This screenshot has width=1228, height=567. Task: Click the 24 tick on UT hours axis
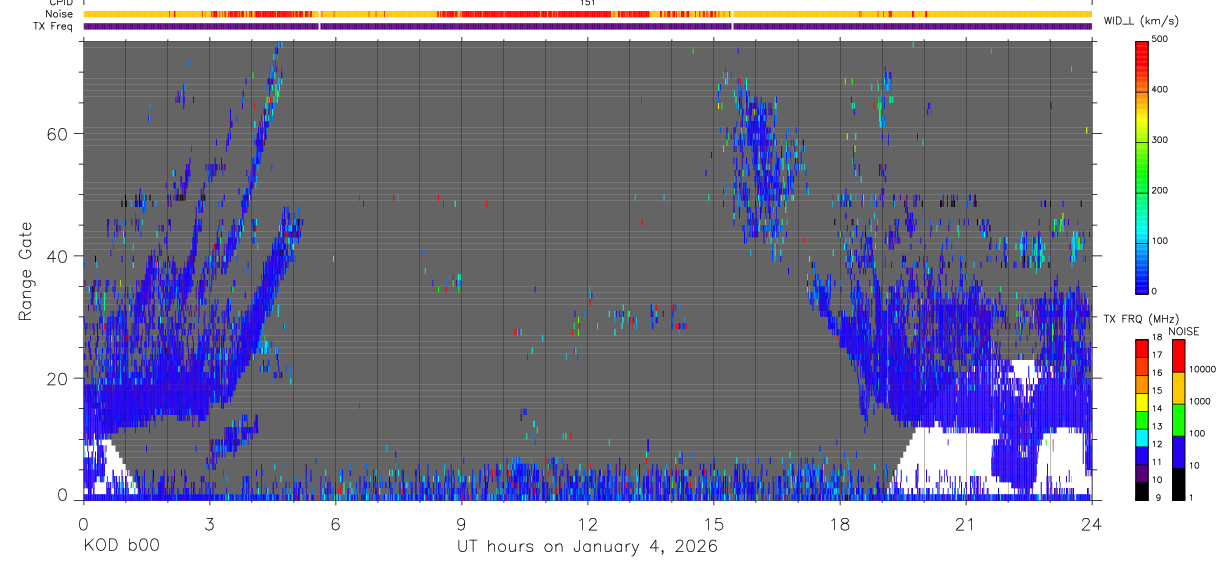pos(1091,523)
